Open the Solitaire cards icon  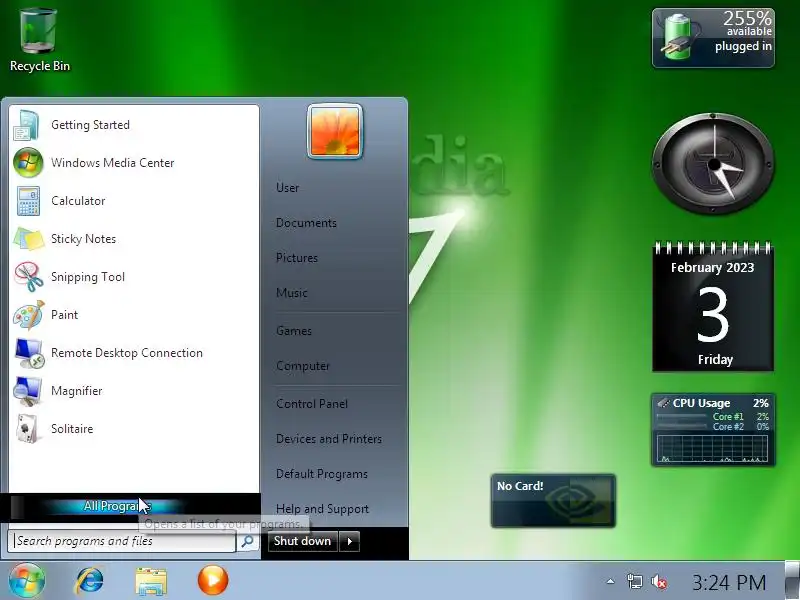pos(27,429)
